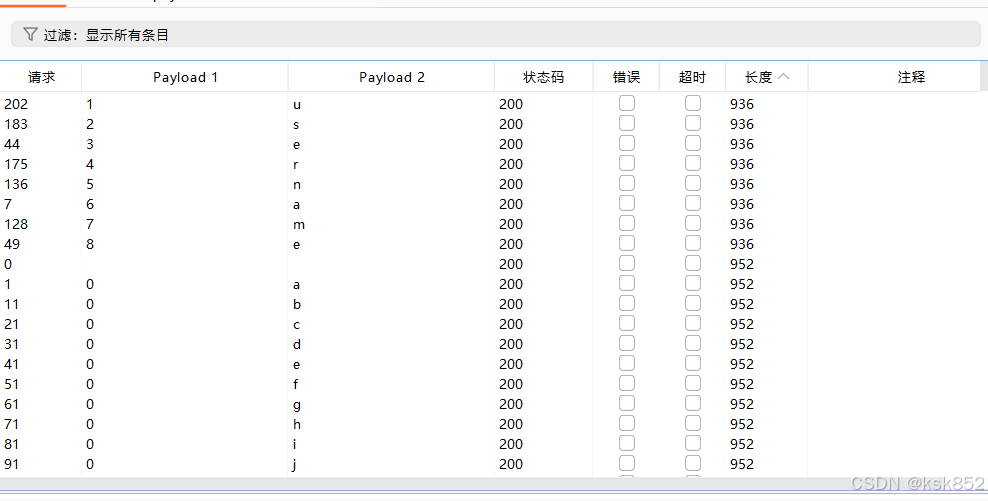Sort by the 请求 column header
This screenshot has width=988, height=501.
[41, 77]
